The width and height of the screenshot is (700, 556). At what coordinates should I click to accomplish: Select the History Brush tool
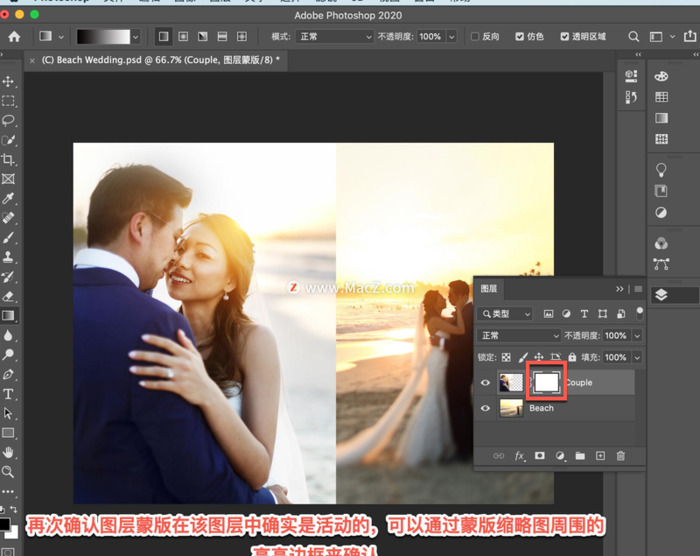[8, 276]
